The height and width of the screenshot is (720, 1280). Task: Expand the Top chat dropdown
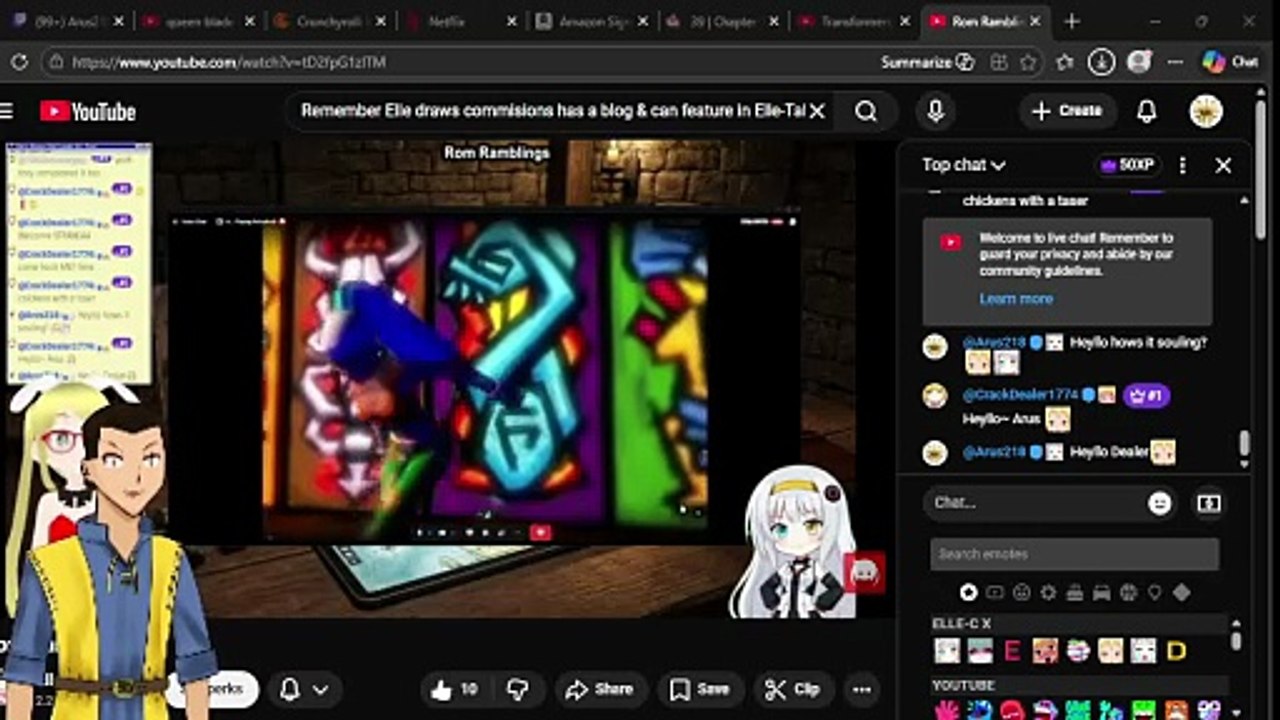point(964,165)
